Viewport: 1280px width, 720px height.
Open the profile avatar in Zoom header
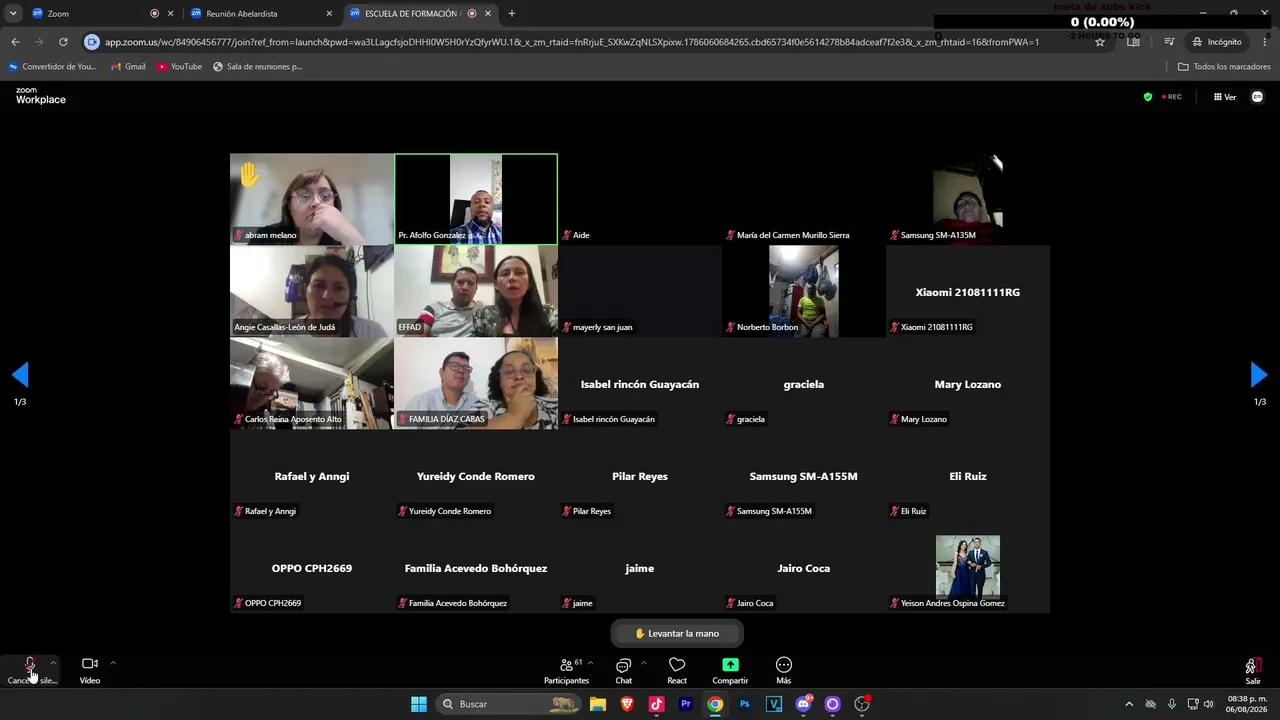1257,97
